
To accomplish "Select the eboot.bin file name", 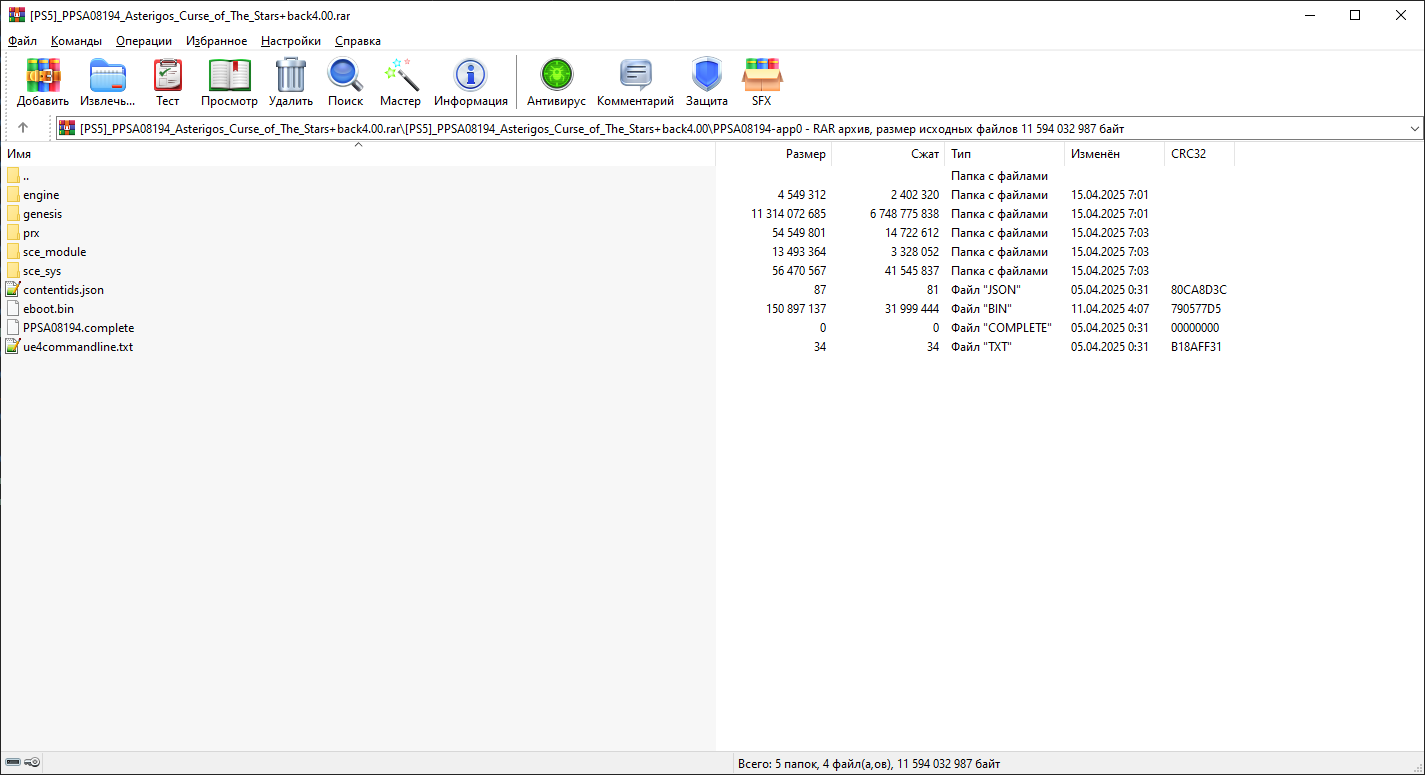I will (48, 309).
